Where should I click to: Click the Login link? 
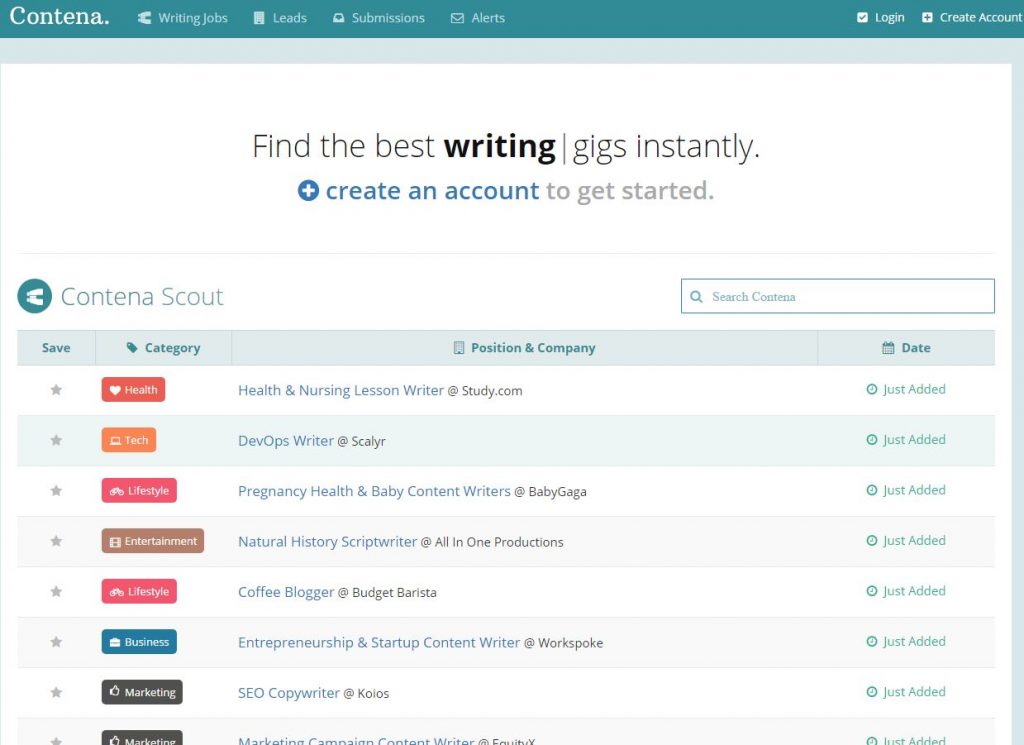tap(881, 18)
